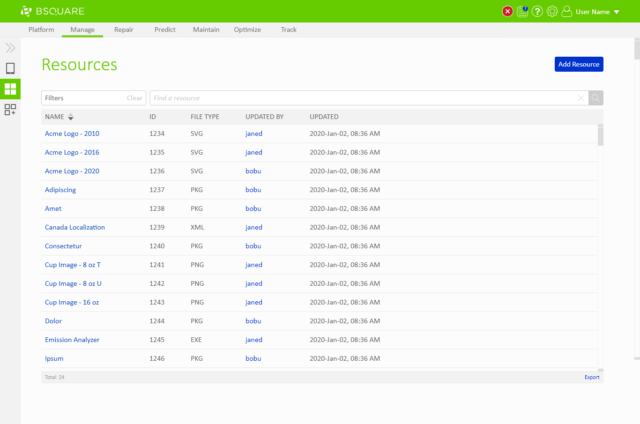Screen dimensions: 640x424
Task: Click the Export link below table
Action: point(592,377)
